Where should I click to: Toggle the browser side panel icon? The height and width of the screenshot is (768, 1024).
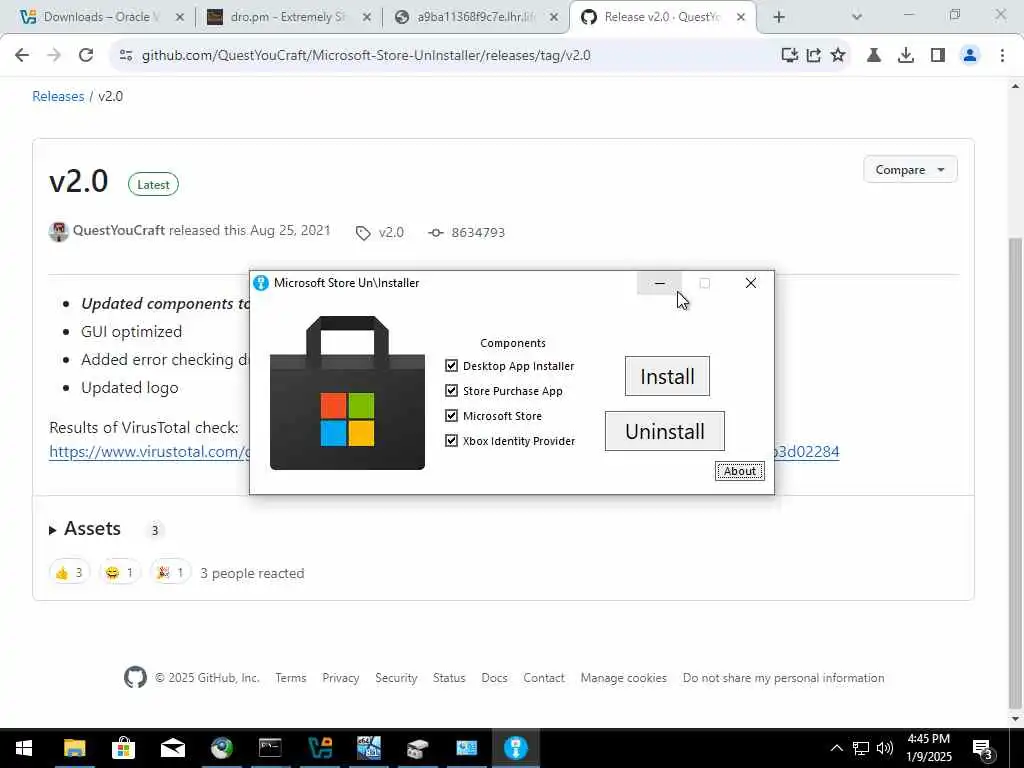[x=938, y=56]
